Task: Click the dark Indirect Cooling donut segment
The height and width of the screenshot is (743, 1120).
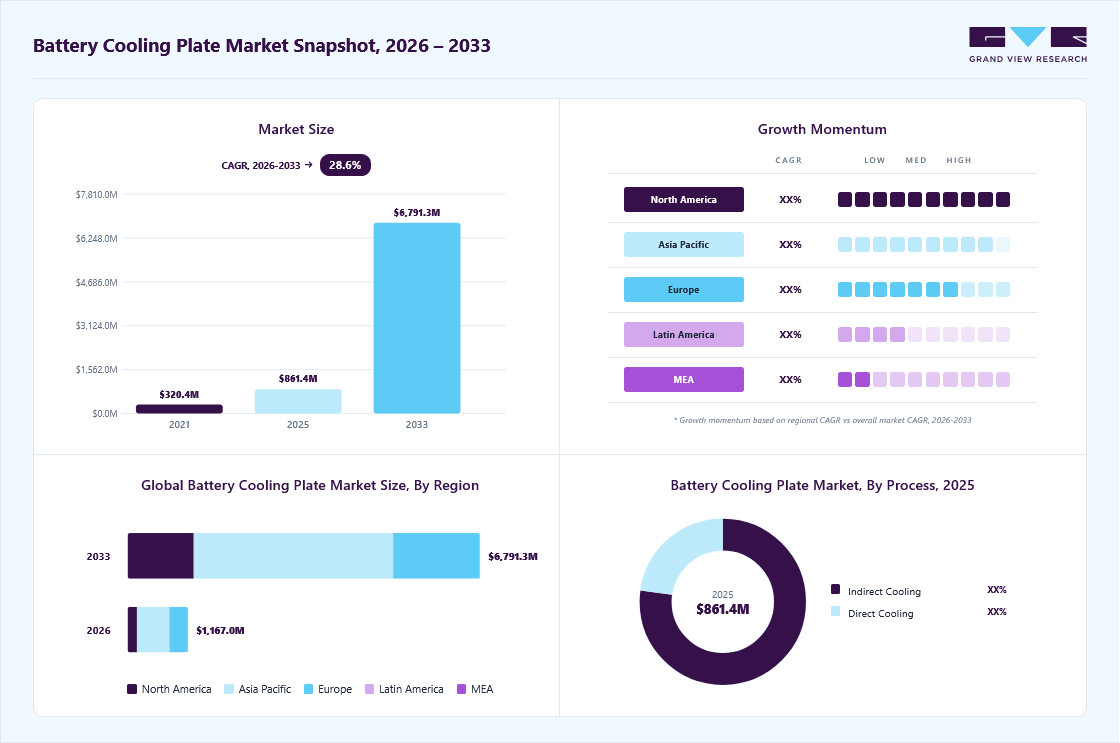Action: pos(775,643)
